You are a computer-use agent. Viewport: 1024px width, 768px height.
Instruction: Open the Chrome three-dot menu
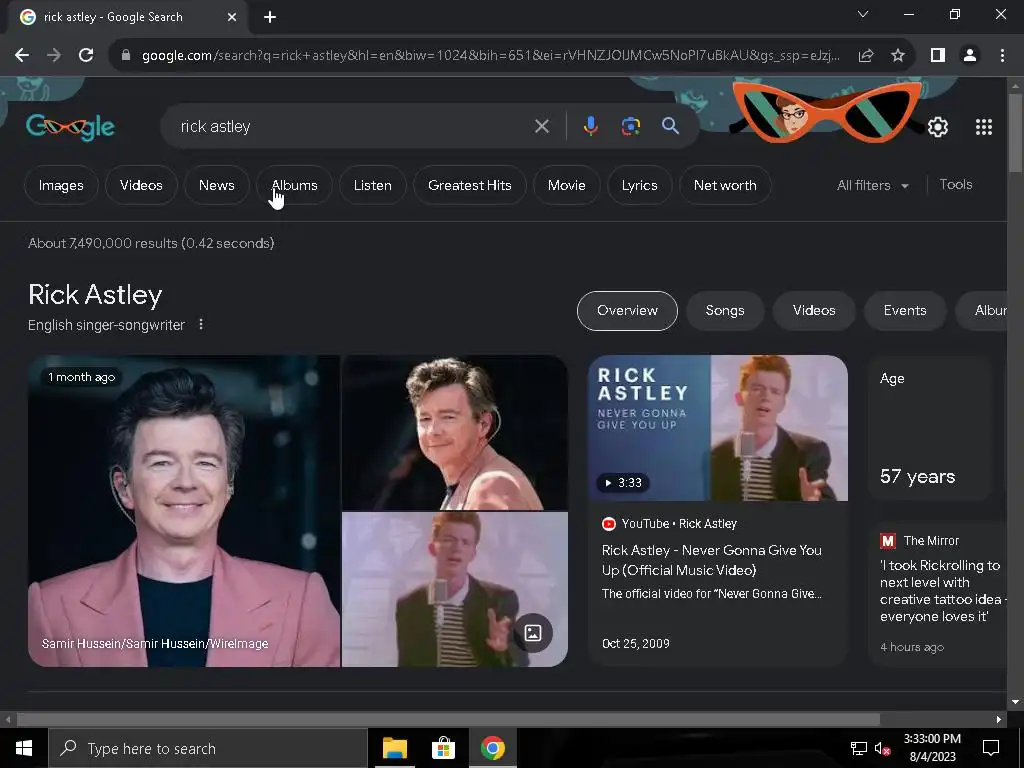pyautogui.click(x=1002, y=56)
